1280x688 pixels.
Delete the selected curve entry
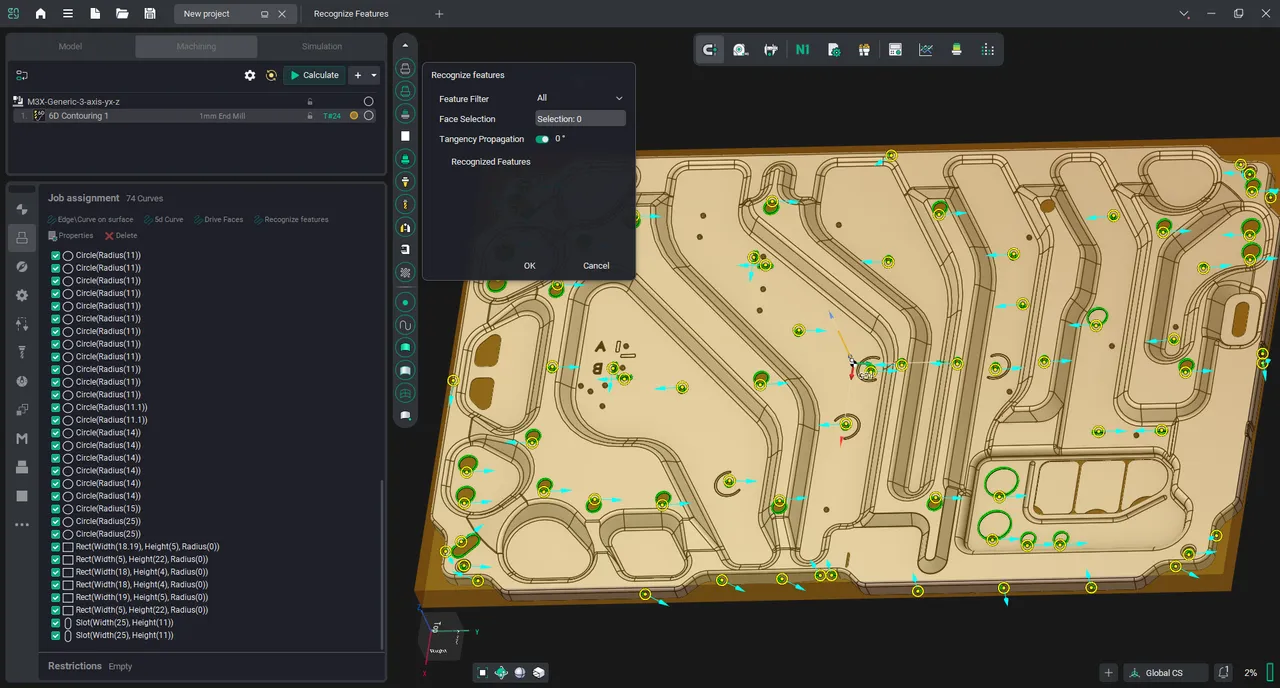coord(121,235)
